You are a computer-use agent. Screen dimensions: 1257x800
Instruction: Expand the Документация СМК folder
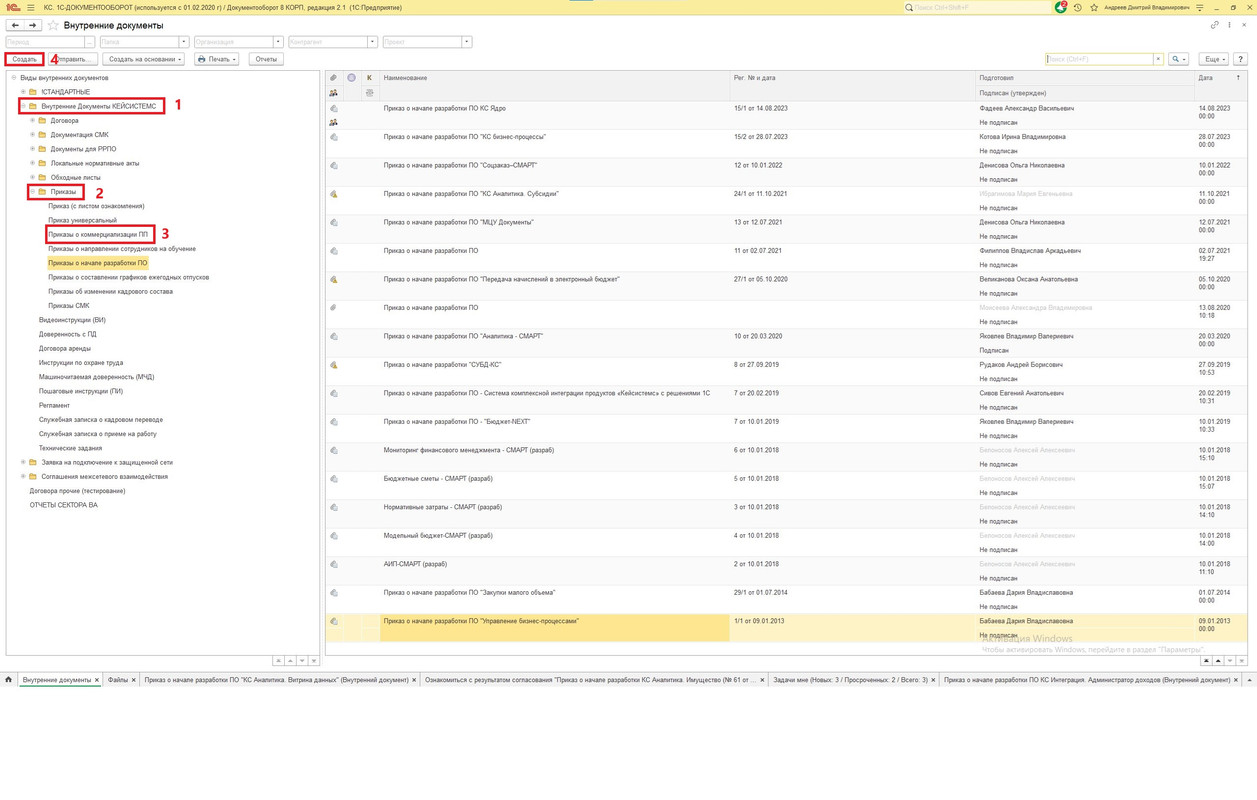32,134
